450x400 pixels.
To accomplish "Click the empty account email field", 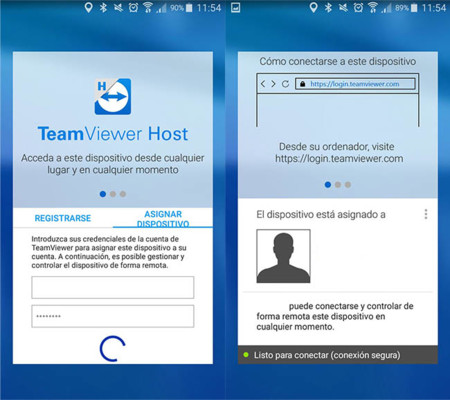I will coord(113,287).
